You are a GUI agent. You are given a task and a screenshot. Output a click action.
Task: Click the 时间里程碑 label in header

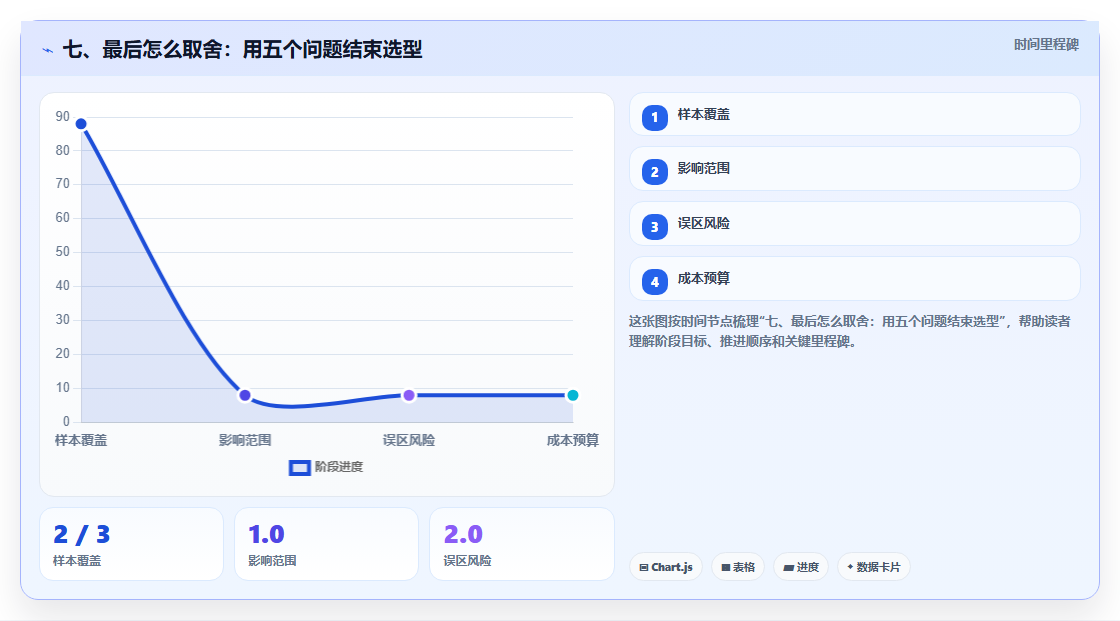[1046, 45]
